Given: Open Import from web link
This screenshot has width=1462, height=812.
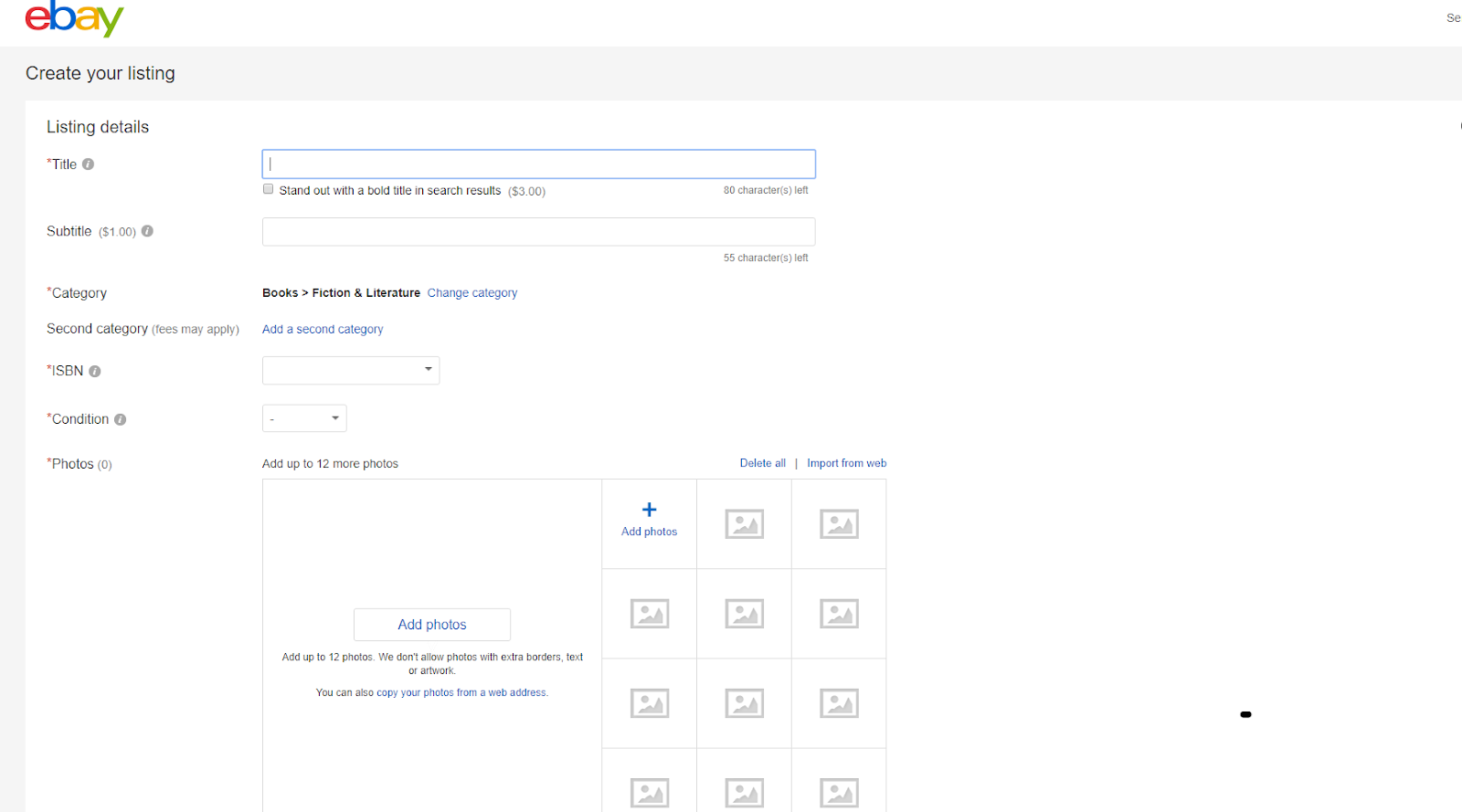Looking at the screenshot, I should pos(846,463).
